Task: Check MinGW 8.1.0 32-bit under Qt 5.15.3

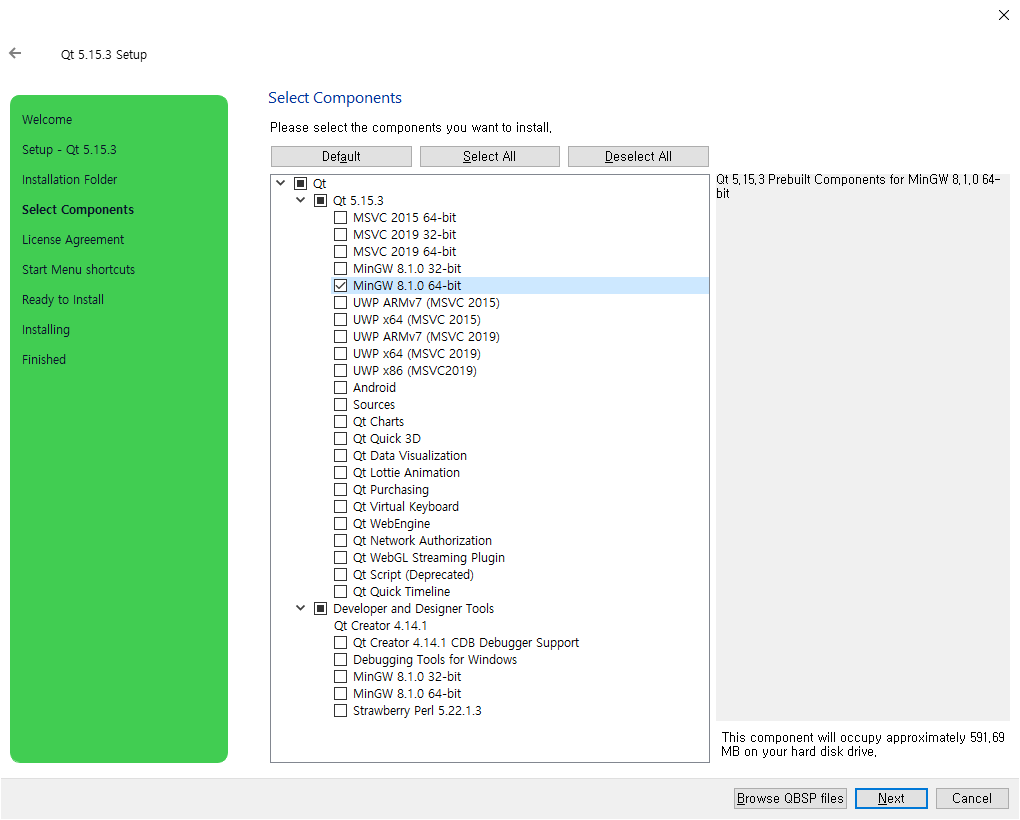Action: 340,269
